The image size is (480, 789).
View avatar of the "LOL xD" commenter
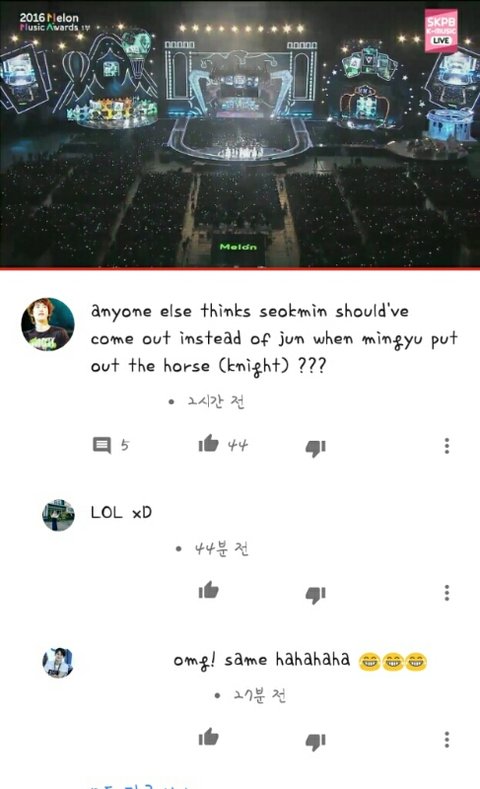tap(58, 515)
